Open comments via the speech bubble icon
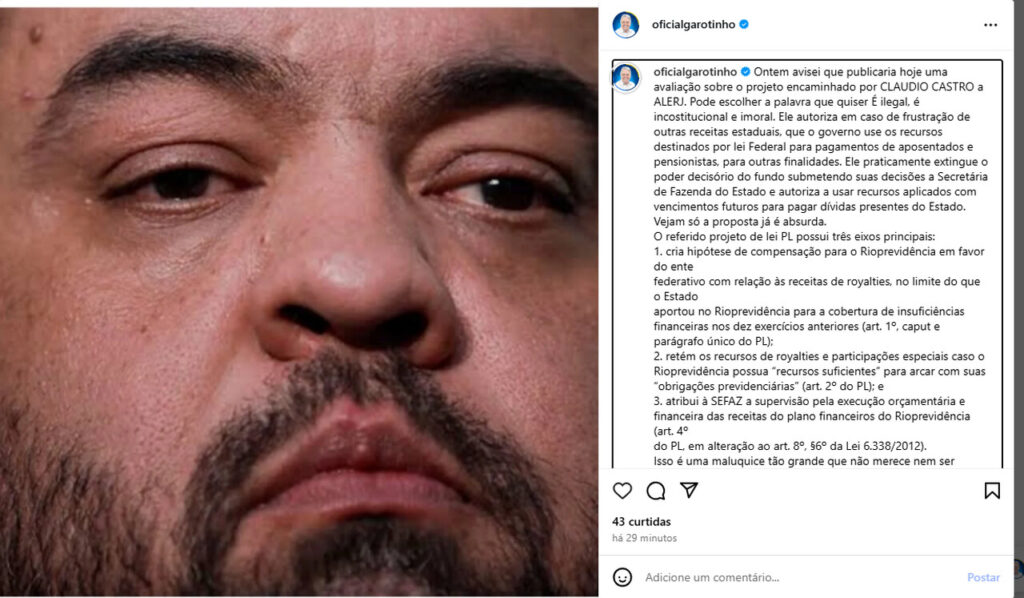 pos(656,490)
